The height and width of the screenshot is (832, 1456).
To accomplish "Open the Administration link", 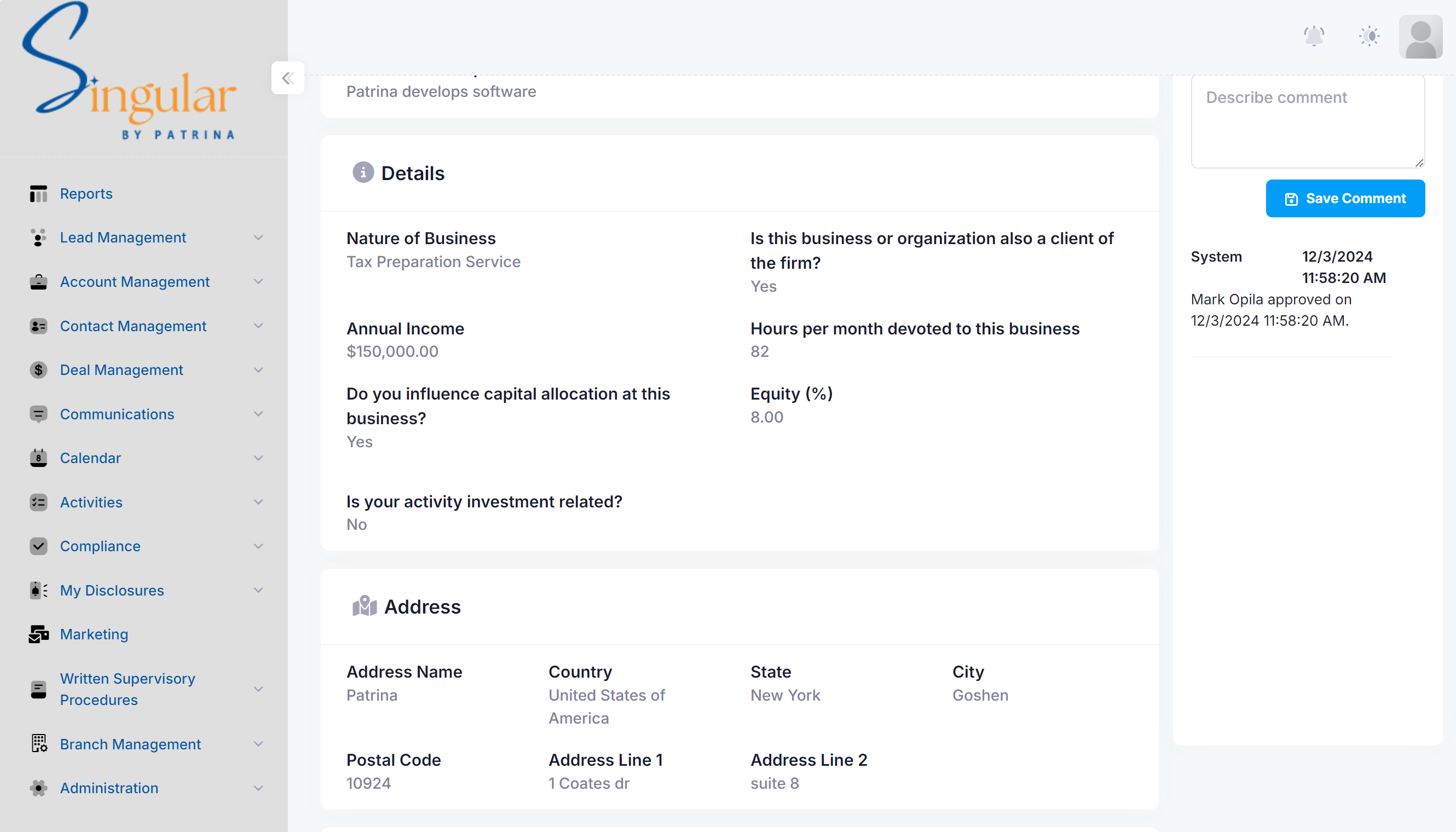I will click(x=109, y=788).
